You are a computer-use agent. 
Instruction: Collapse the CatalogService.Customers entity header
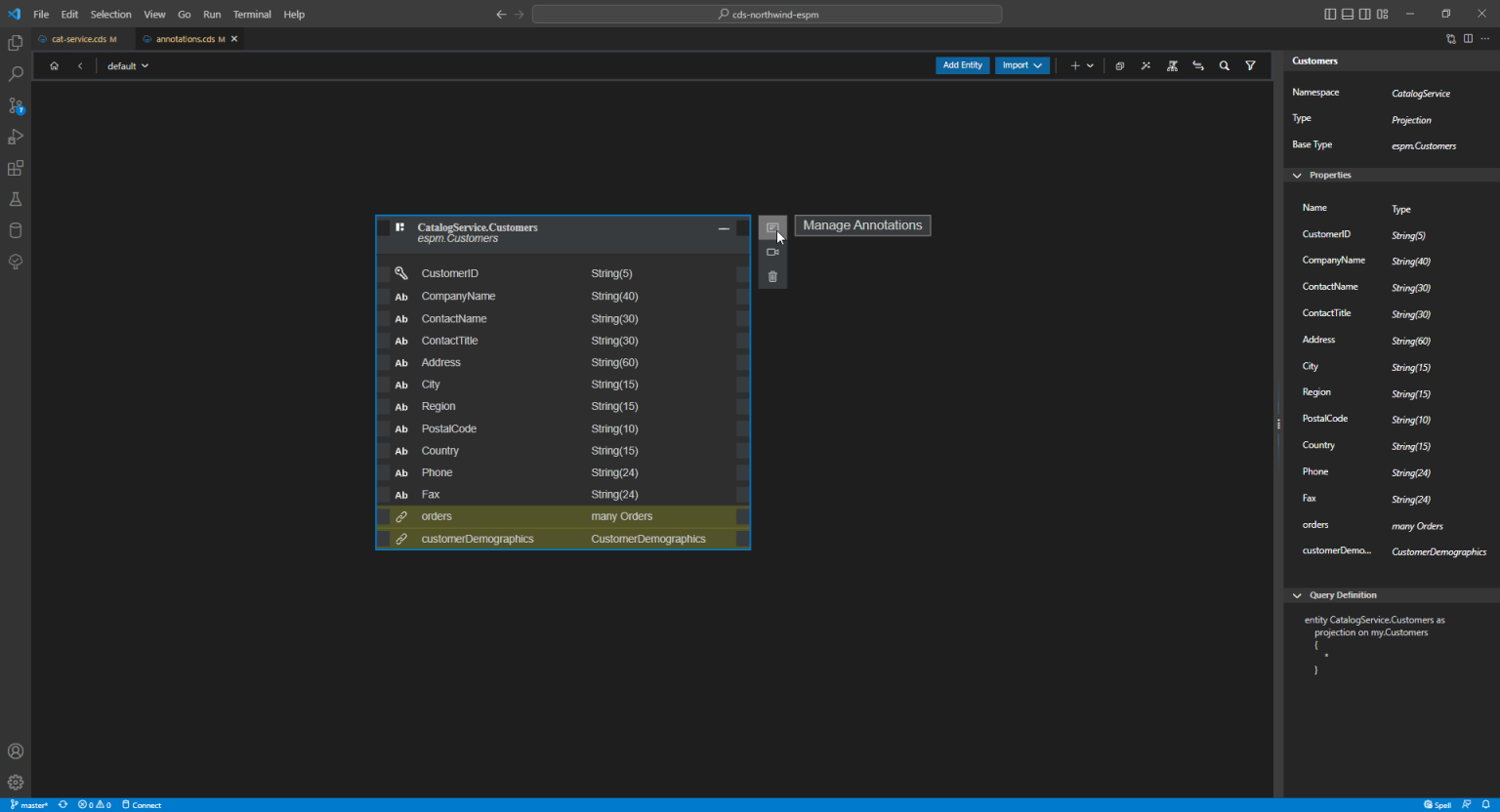[724, 227]
